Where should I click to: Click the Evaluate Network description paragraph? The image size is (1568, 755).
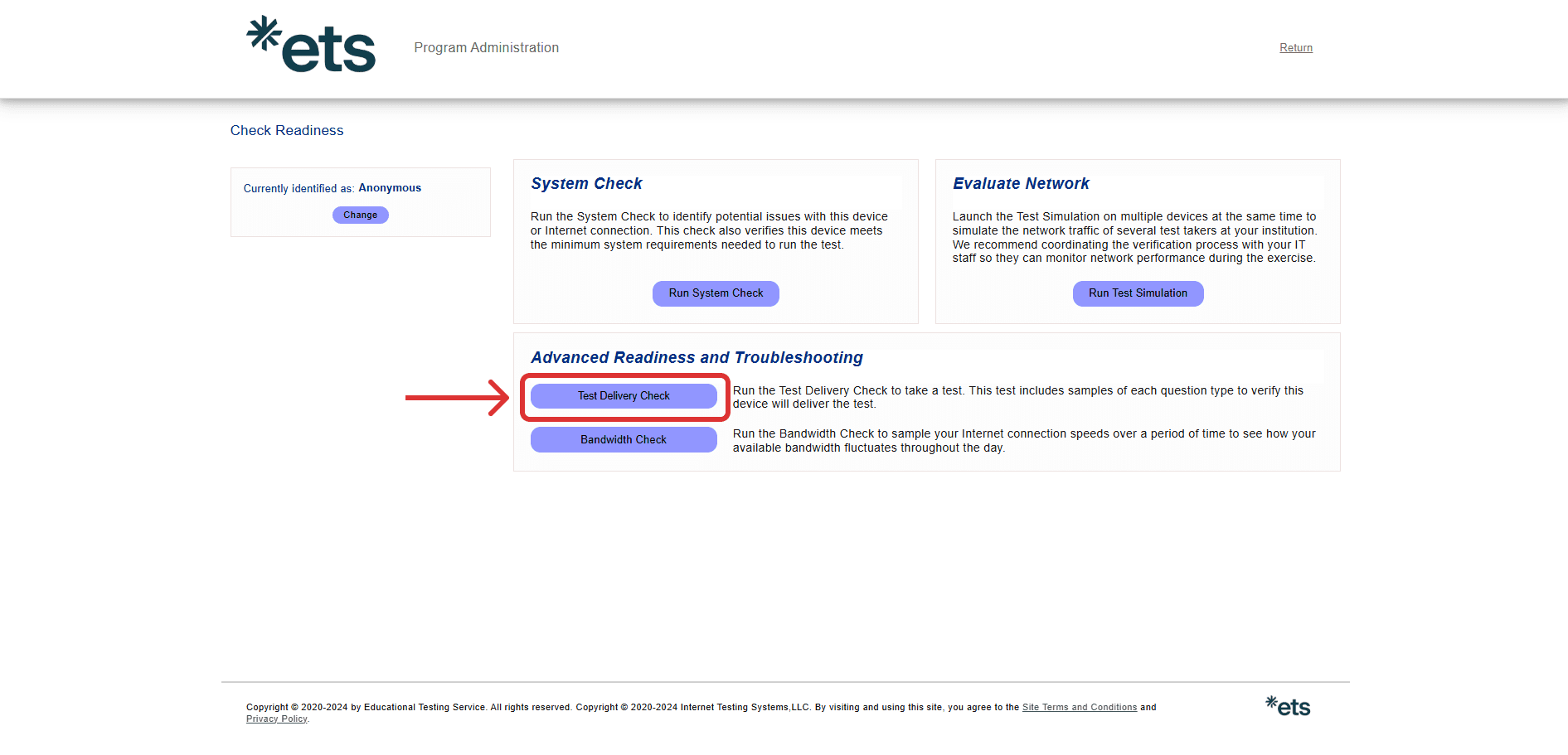coord(1134,237)
